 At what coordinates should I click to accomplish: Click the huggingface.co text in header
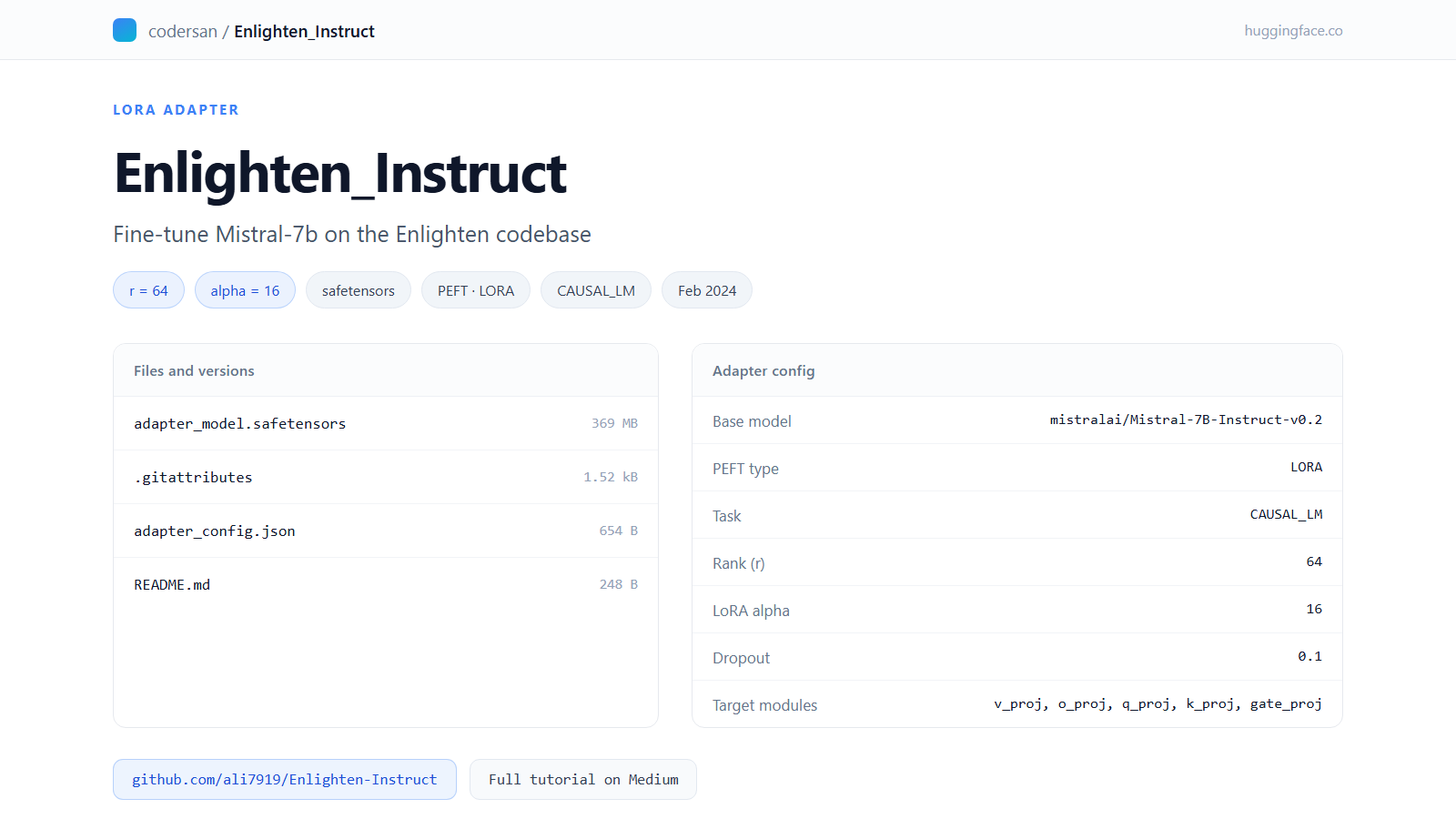[1293, 31]
